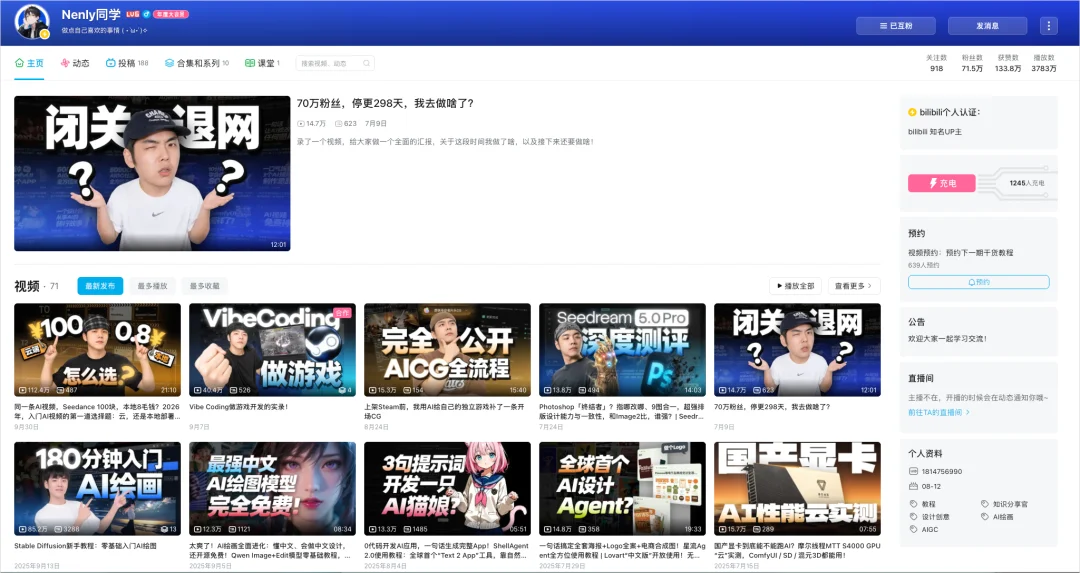Click the 粉丝数 71.5万 stat
Screen dimensions: 1080x573
click(x=972, y=63)
